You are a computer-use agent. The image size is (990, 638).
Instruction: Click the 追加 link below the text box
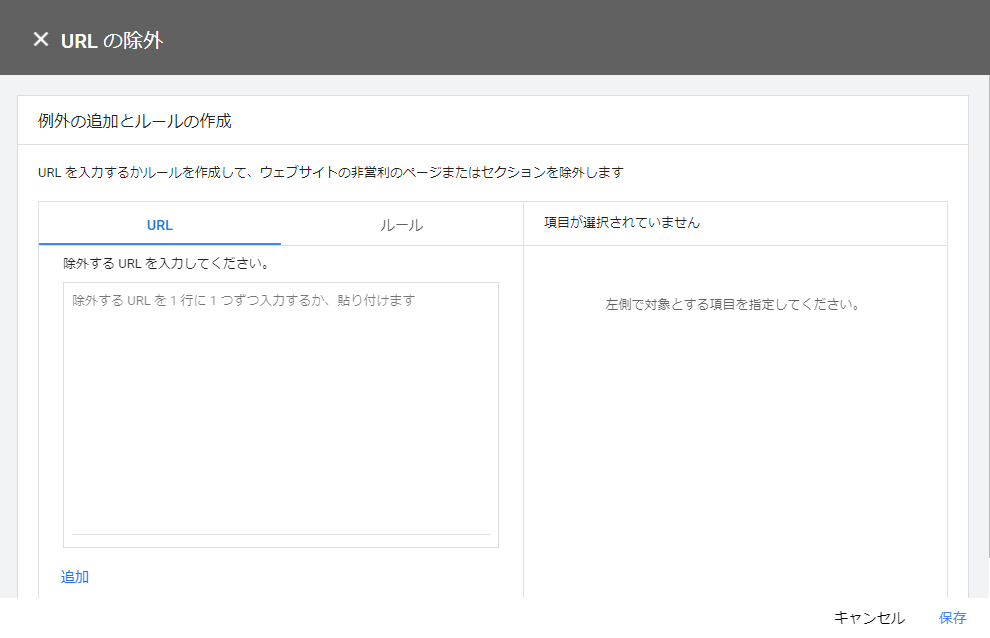click(75, 576)
